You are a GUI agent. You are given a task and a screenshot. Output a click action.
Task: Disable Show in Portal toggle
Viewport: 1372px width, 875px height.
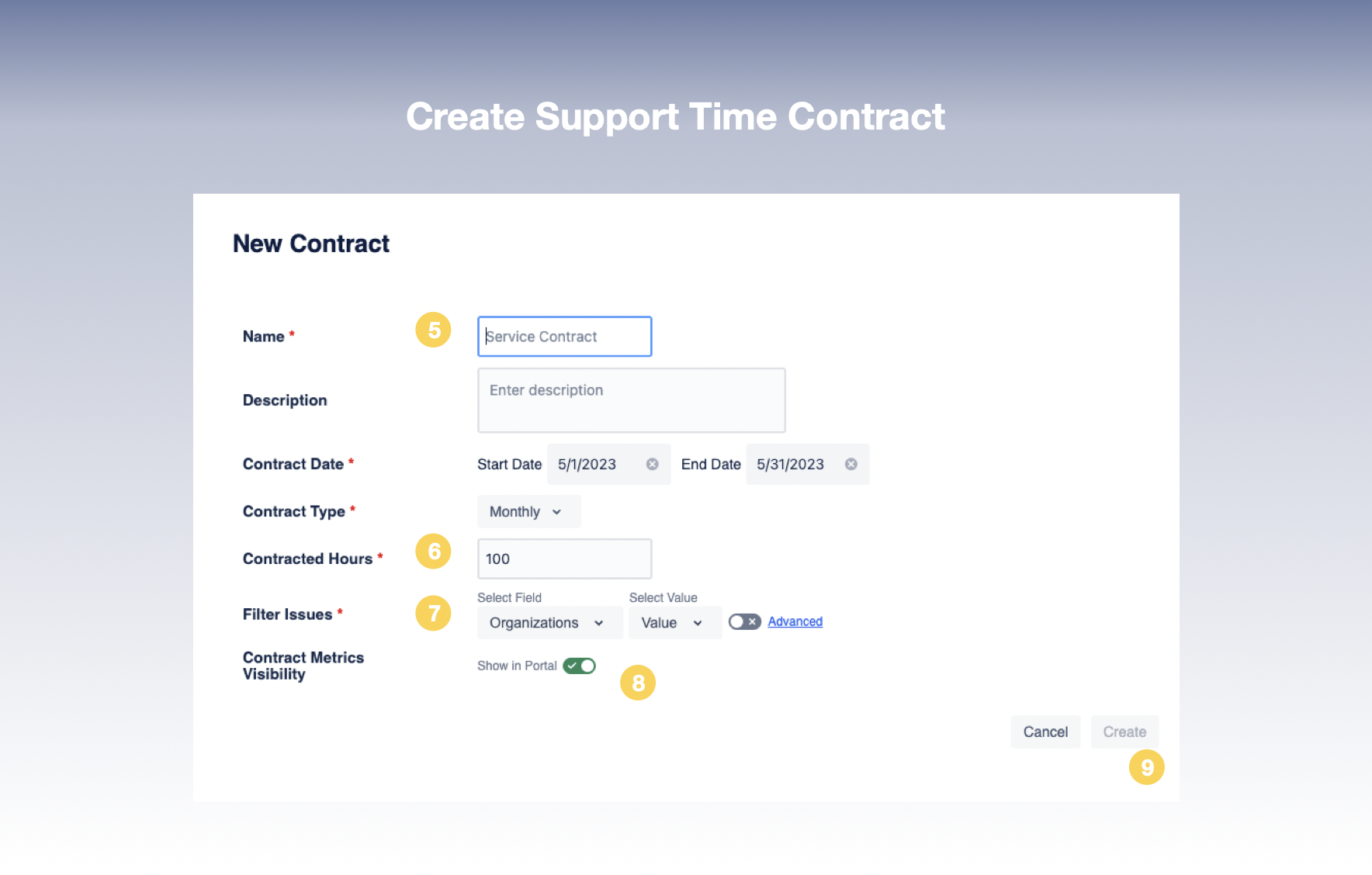(579, 666)
